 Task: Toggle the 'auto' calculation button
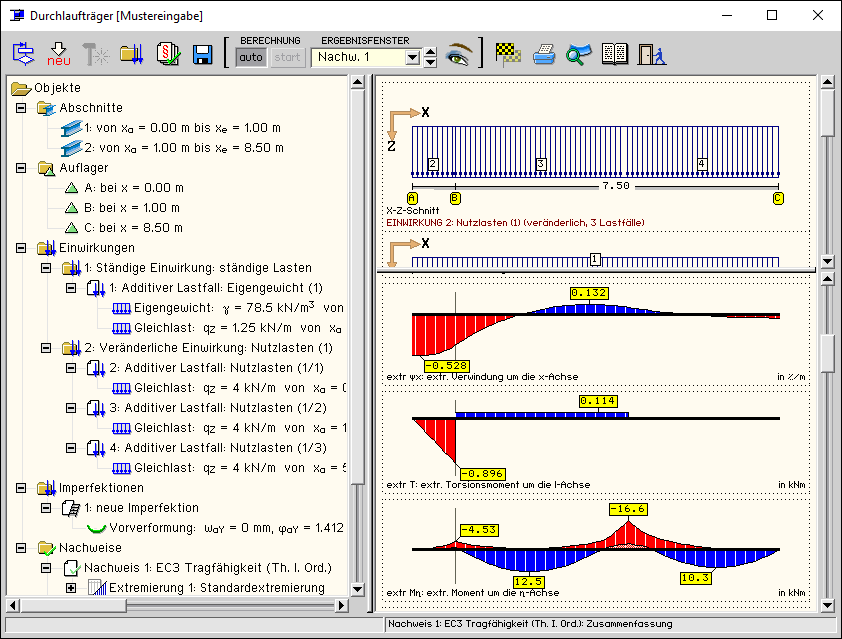click(252, 57)
